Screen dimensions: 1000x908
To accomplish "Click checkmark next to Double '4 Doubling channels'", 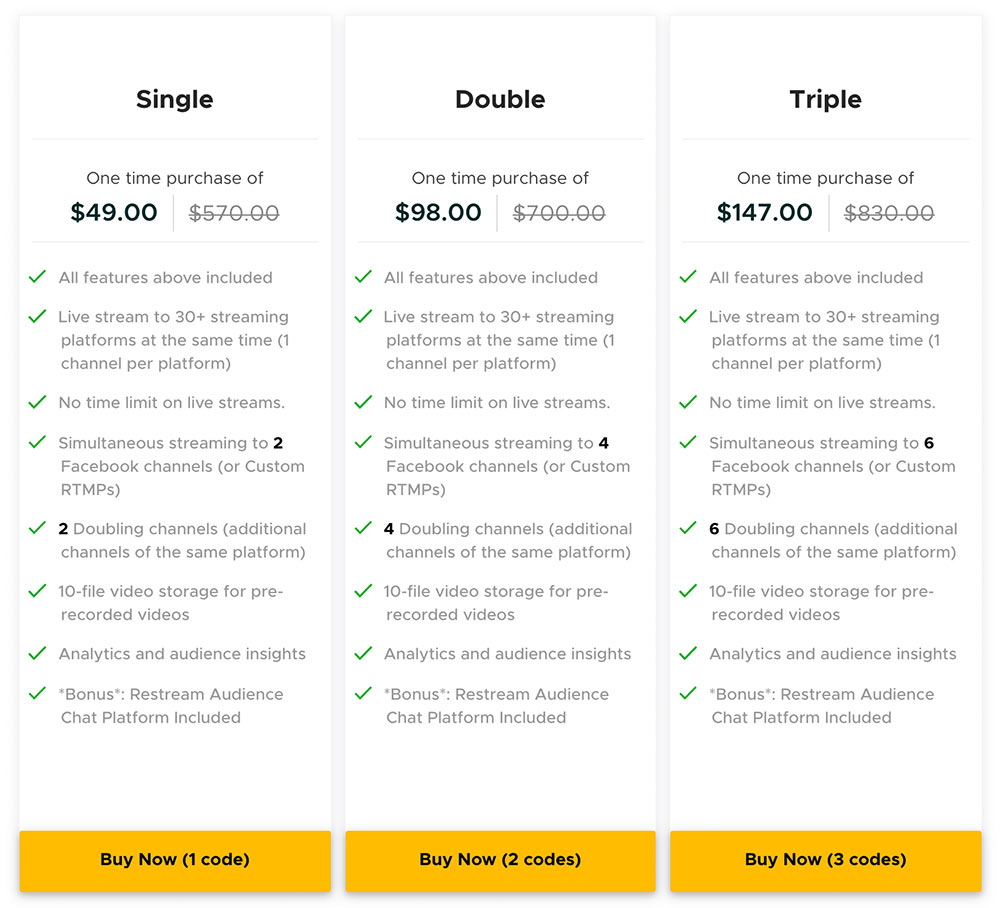I will point(364,528).
